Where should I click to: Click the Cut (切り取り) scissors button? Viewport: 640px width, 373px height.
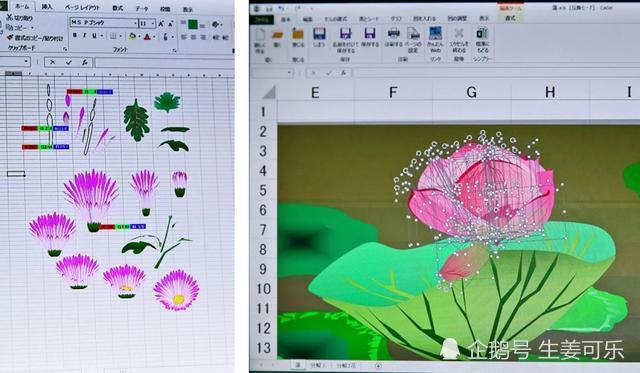pos(19,18)
